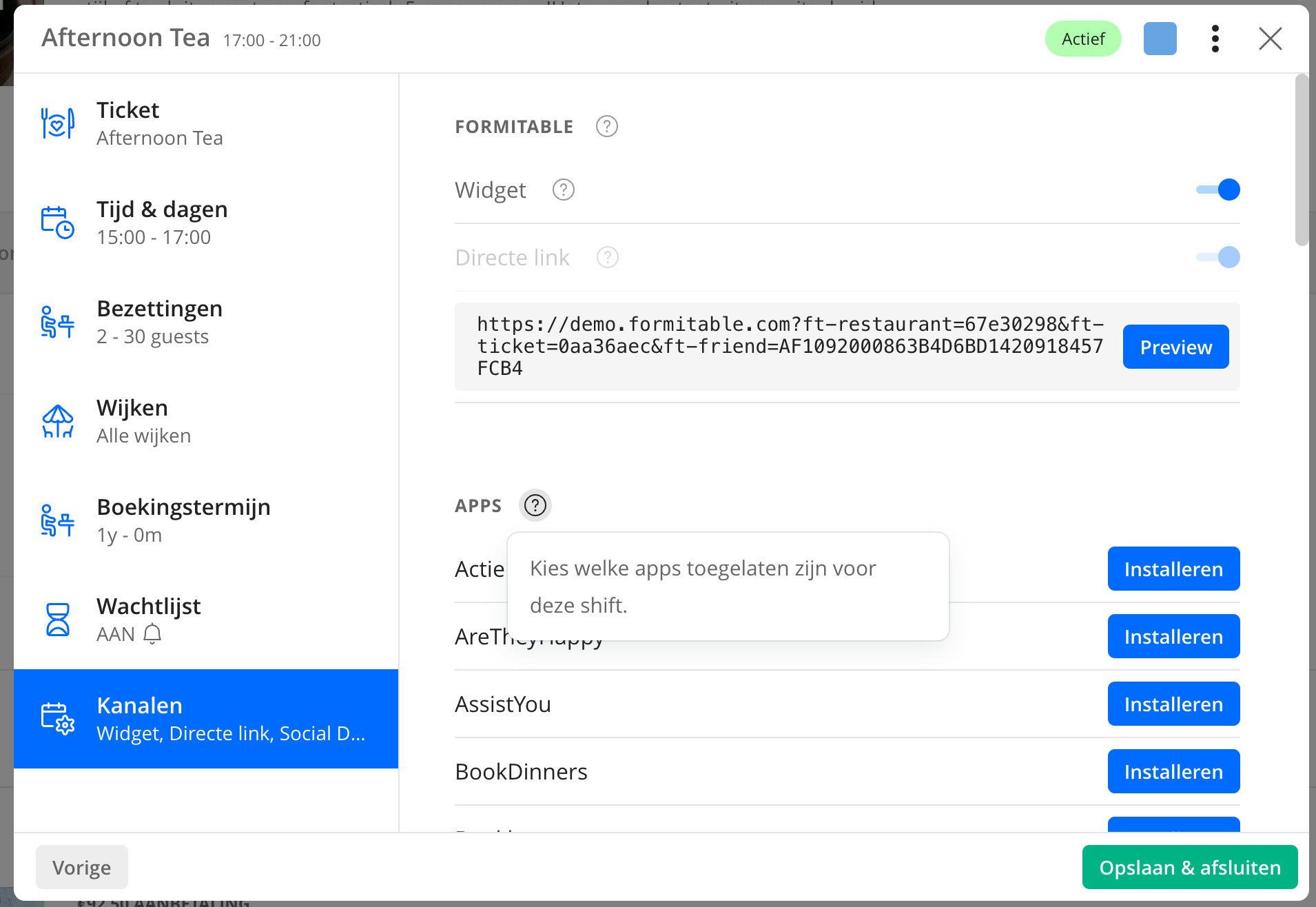Install the BookDinners app

[x=1173, y=771]
